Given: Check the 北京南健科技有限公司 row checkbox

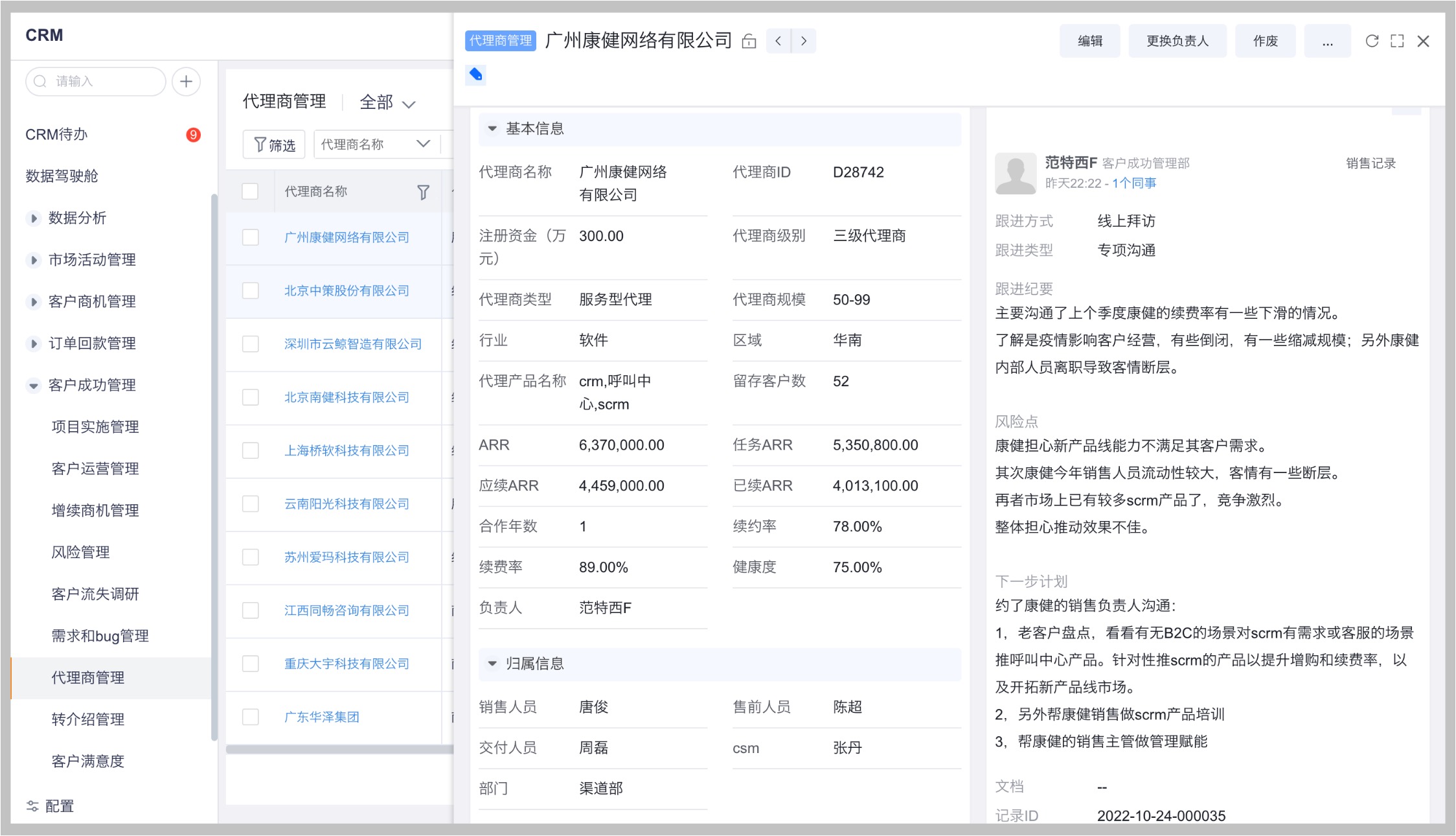Looking at the screenshot, I should [250, 397].
